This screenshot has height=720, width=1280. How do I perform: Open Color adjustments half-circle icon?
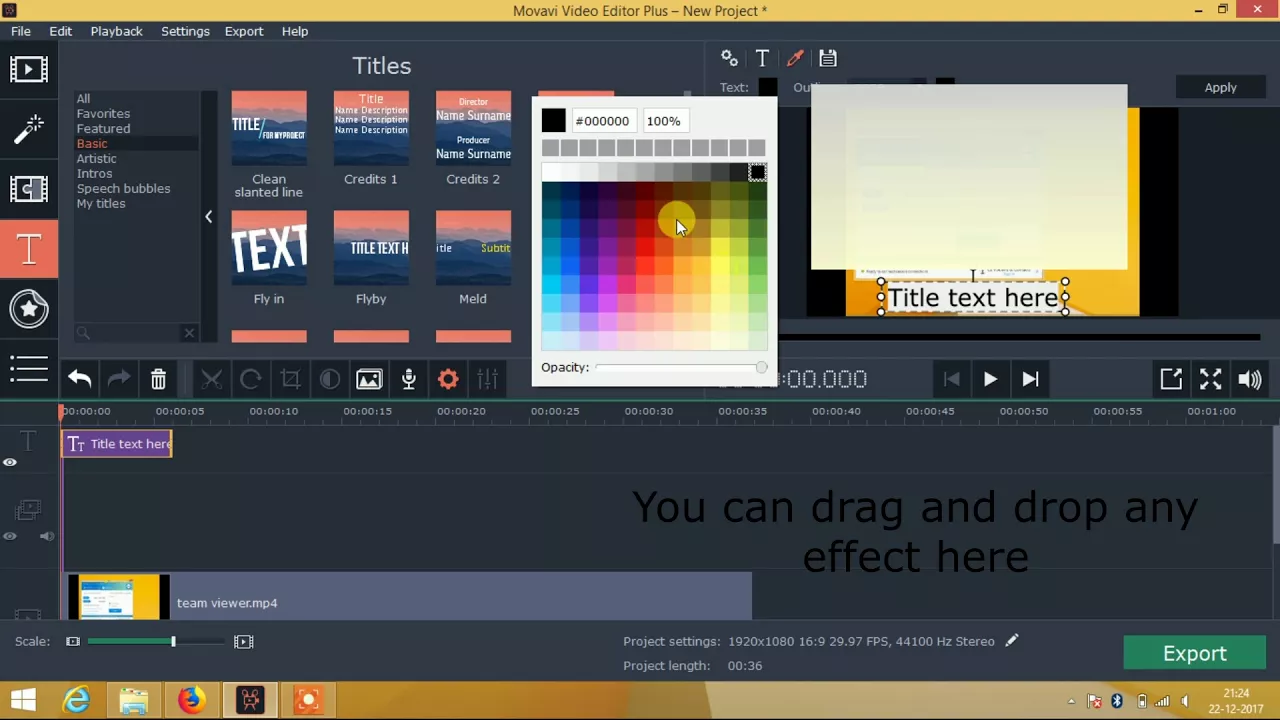click(x=329, y=379)
